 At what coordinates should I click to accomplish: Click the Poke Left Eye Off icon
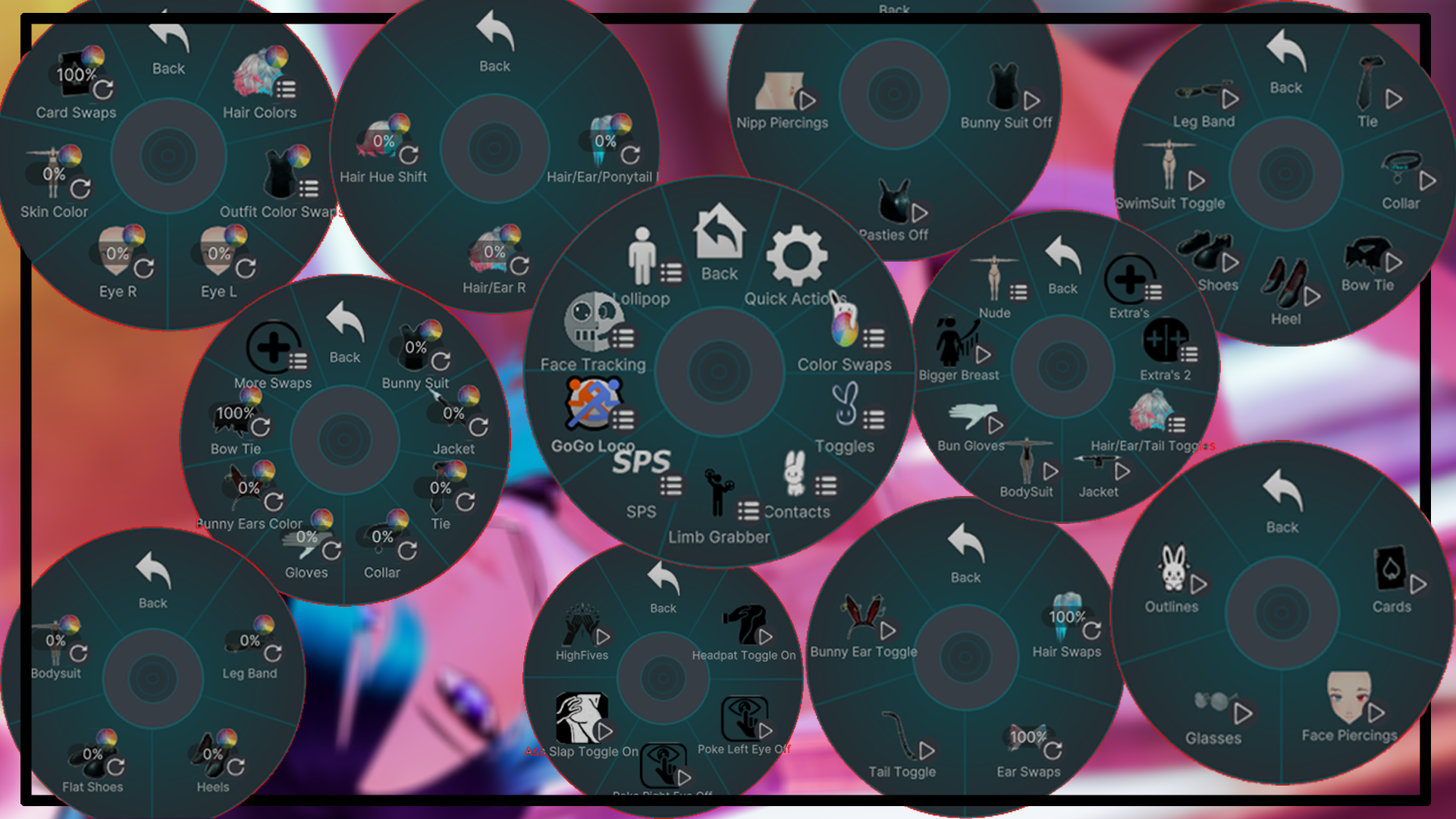coord(744,717)
